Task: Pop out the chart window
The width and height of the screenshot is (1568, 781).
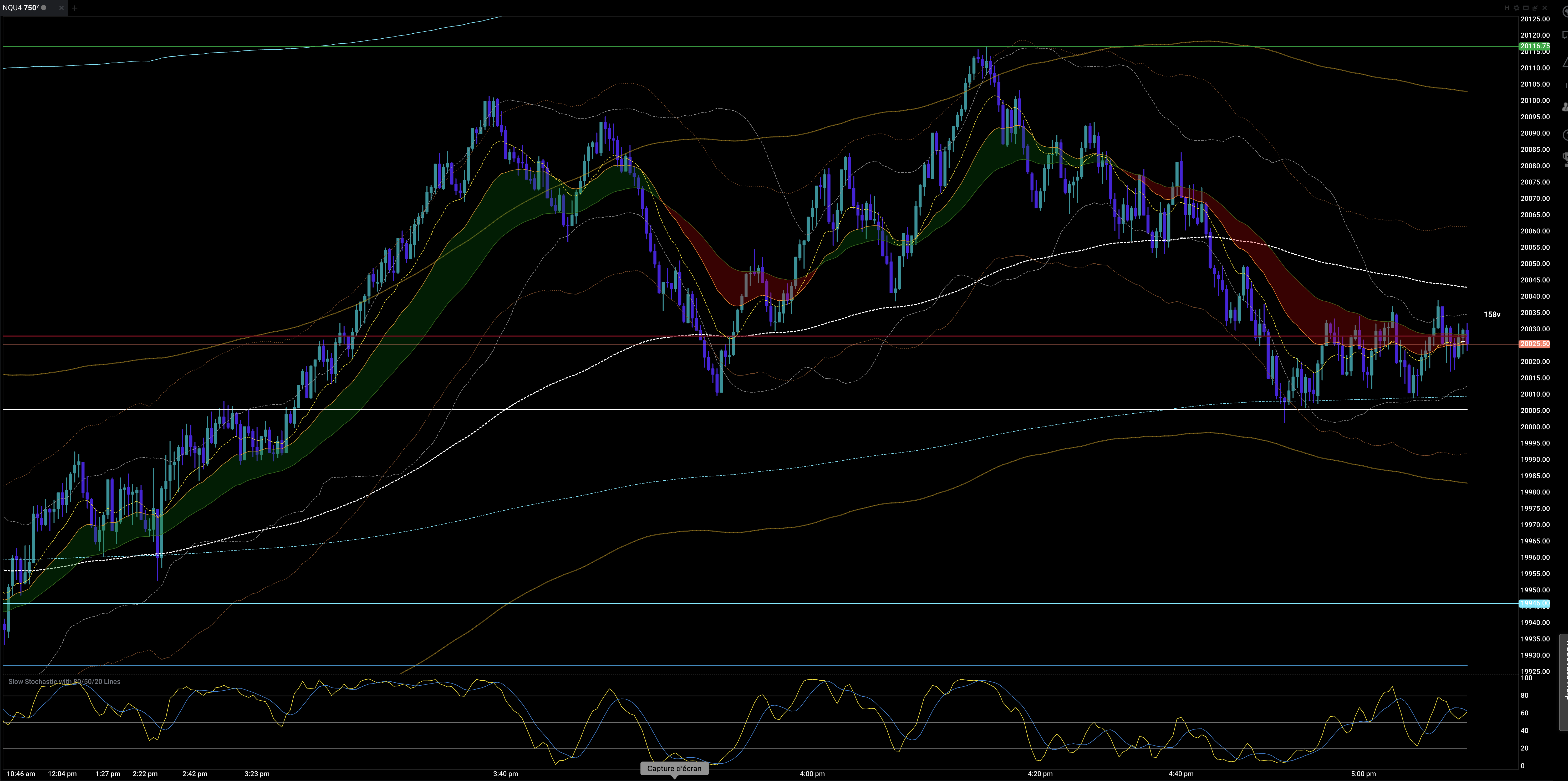Action: (x=1535, y=8)
